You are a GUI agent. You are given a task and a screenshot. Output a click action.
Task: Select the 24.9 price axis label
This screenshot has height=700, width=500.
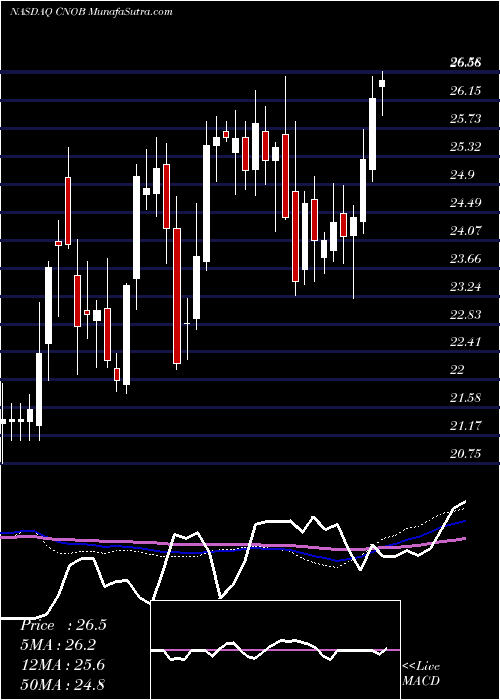(x=462, y=175)
